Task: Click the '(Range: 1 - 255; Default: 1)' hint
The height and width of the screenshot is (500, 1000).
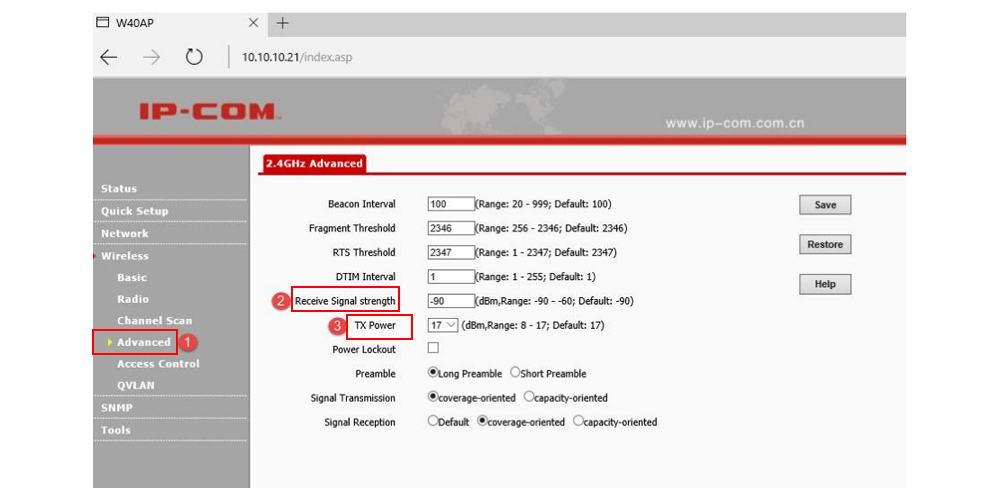Action: (534, 277)
